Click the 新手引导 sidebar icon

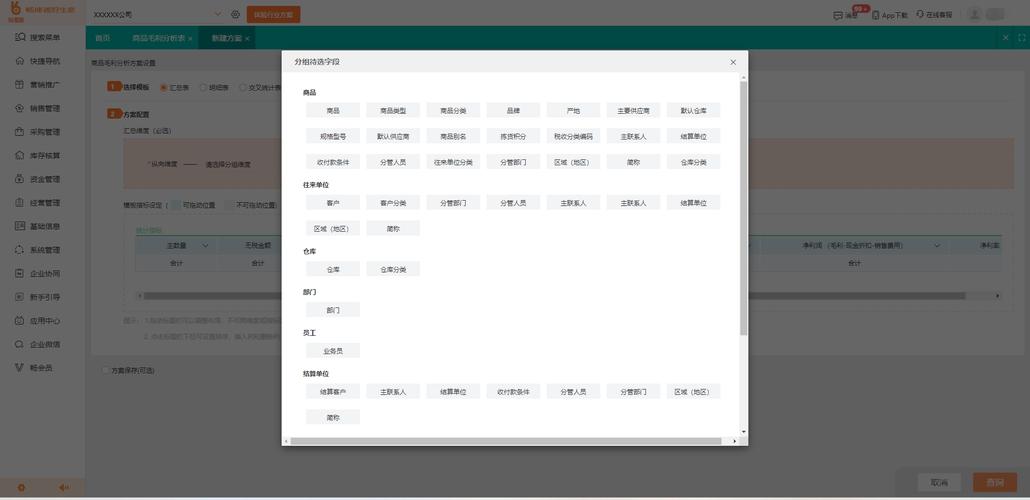(20, 298)
